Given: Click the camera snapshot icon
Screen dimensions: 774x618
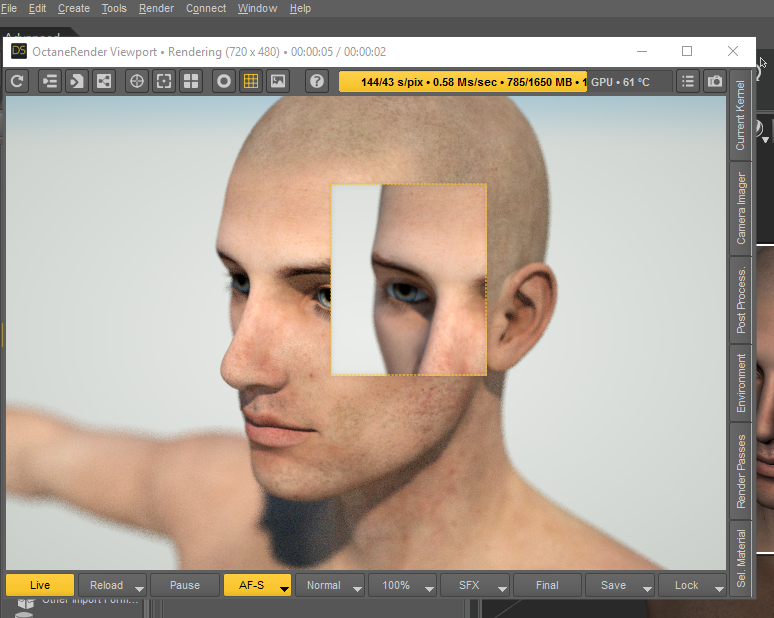Looking at the screenshot, I should [x=715, y=82].
